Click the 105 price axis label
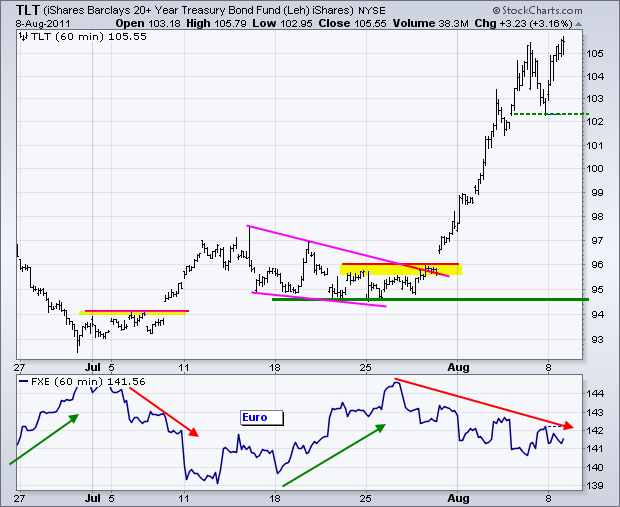Viewport: 620px width, 507px height. click(x=595, y=53)
